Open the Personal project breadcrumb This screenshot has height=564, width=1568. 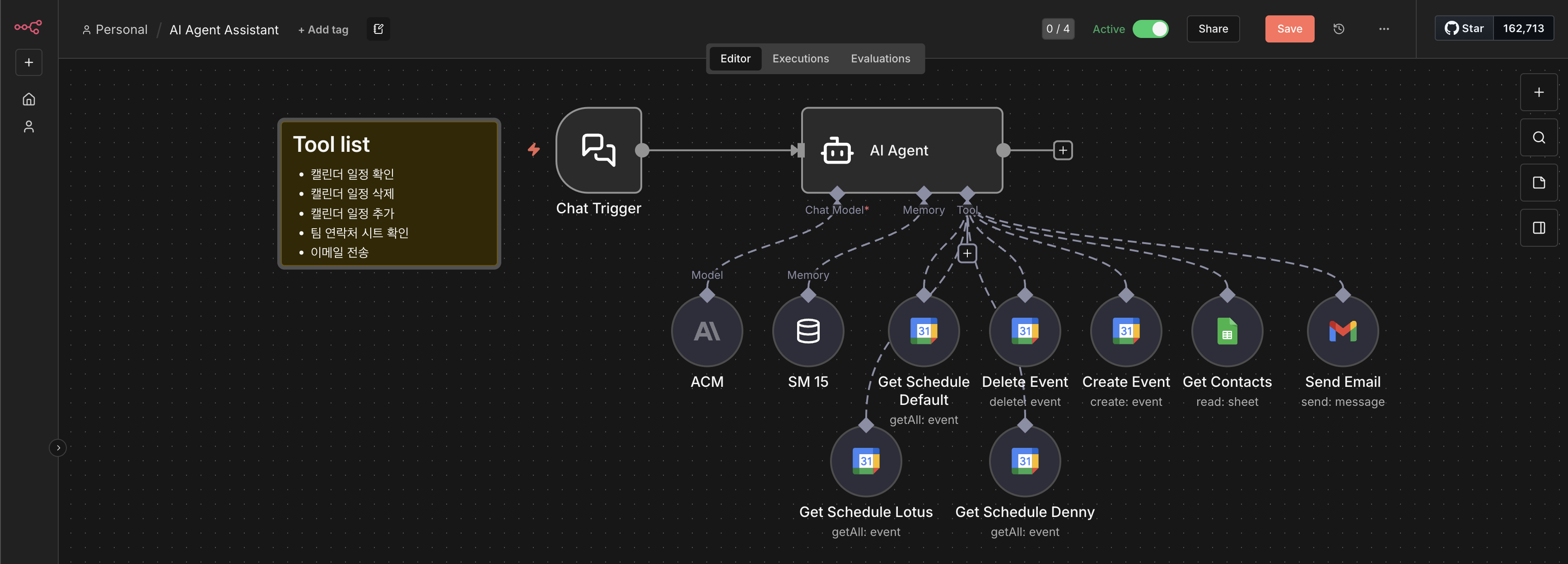pos(115,29)
